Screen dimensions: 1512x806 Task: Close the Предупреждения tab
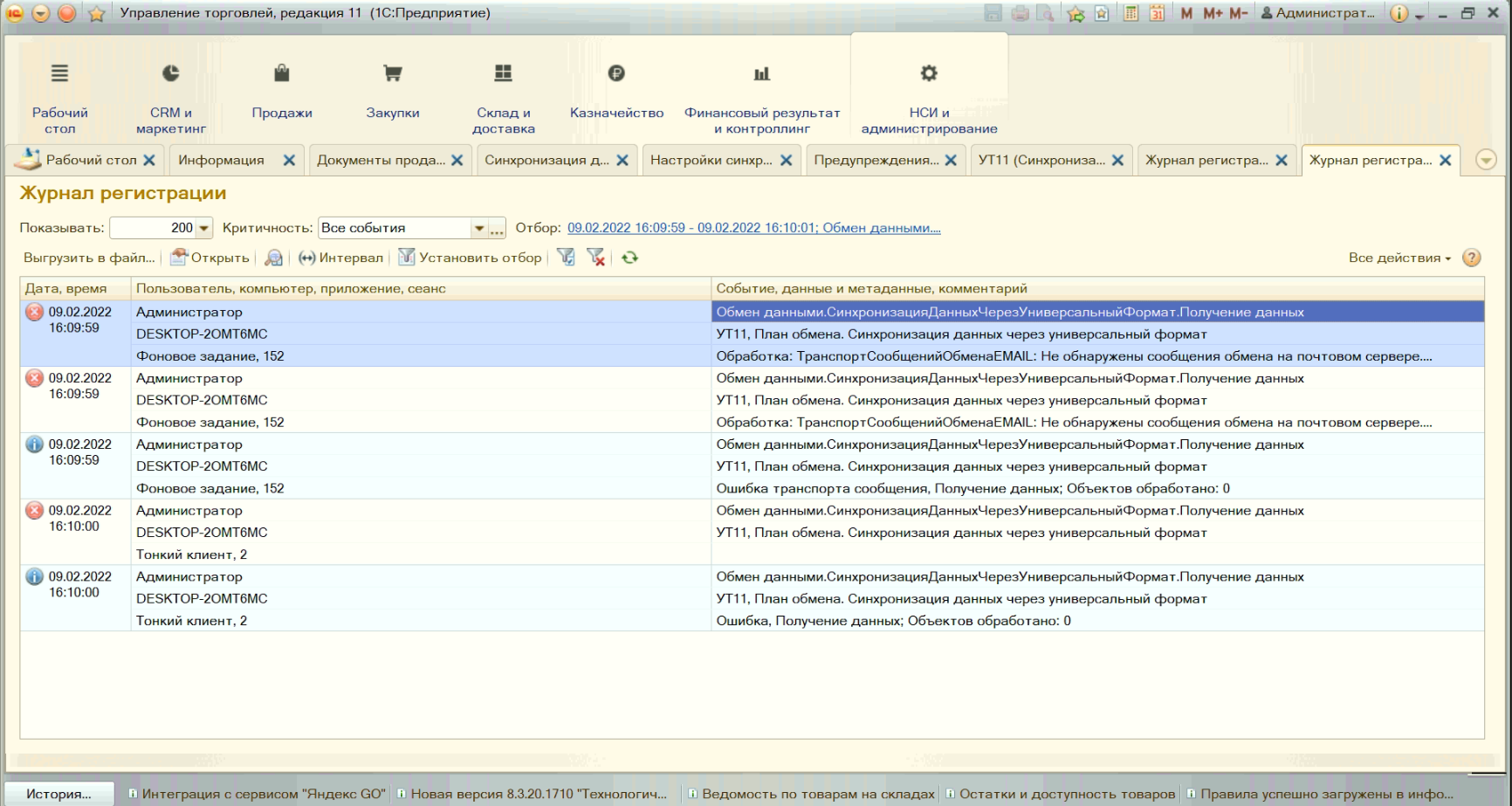tap(951, 160)
